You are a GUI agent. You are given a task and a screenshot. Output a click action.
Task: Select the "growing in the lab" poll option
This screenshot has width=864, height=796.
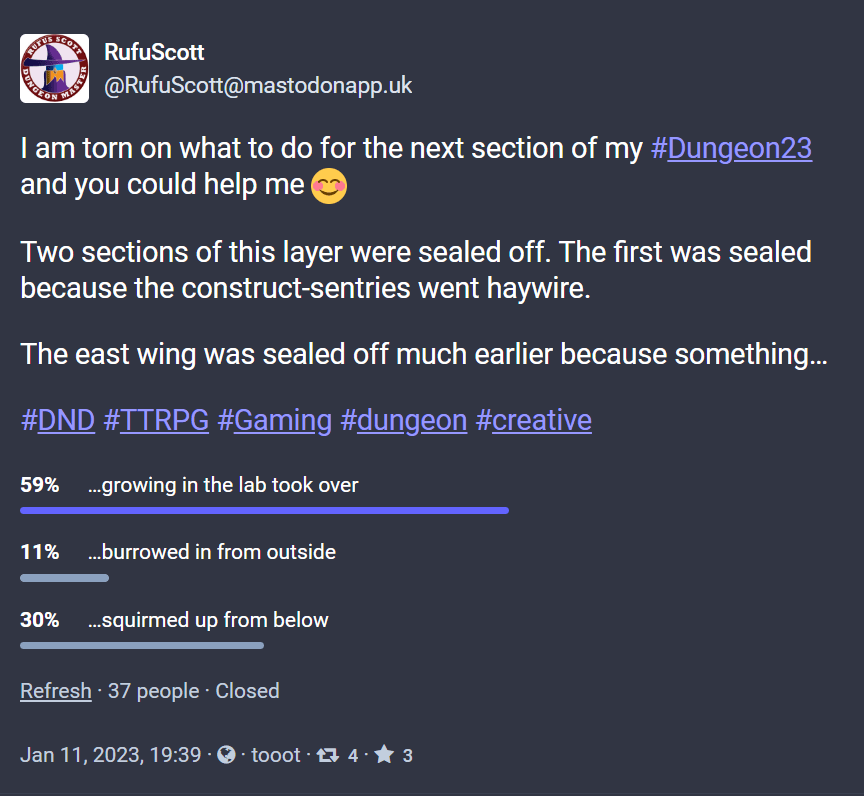[x=223, y=485]
